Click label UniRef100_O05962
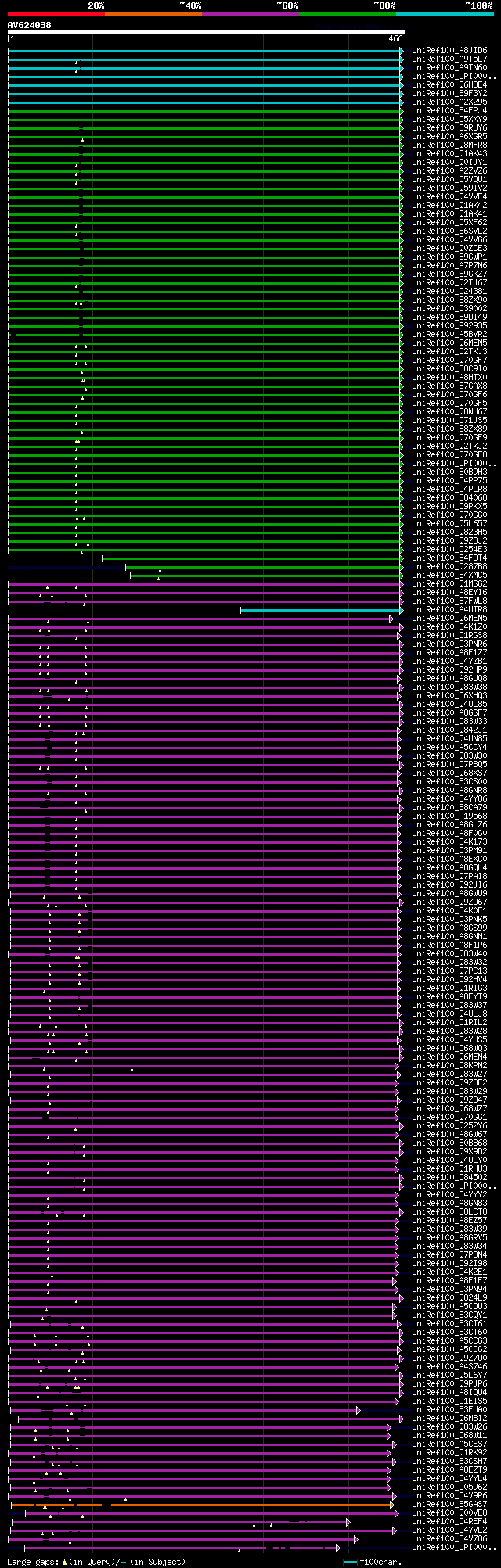The image size is (501, 1568). pyautogui.click(x=449, y=1487)
